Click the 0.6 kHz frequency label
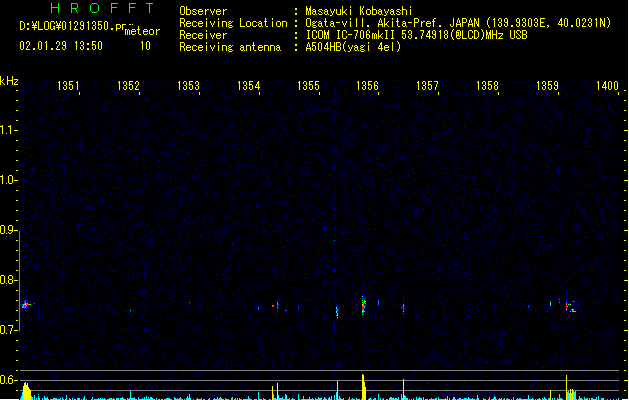The height and width of the screenshot is (400, 629). pyautogui.click(x=8, y=380)
